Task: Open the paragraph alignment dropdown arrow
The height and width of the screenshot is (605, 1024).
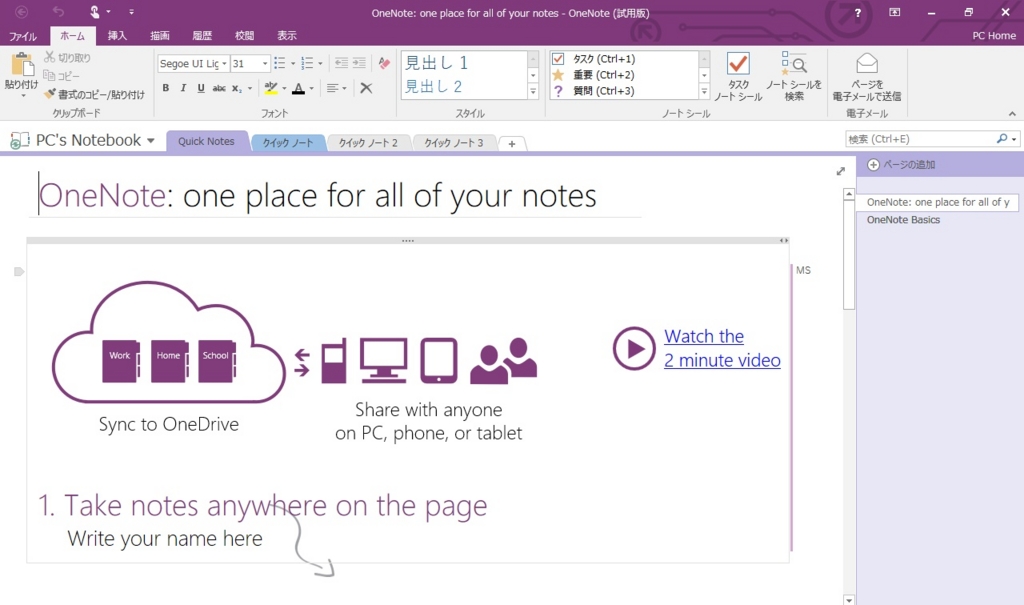Action: (344, 88)
